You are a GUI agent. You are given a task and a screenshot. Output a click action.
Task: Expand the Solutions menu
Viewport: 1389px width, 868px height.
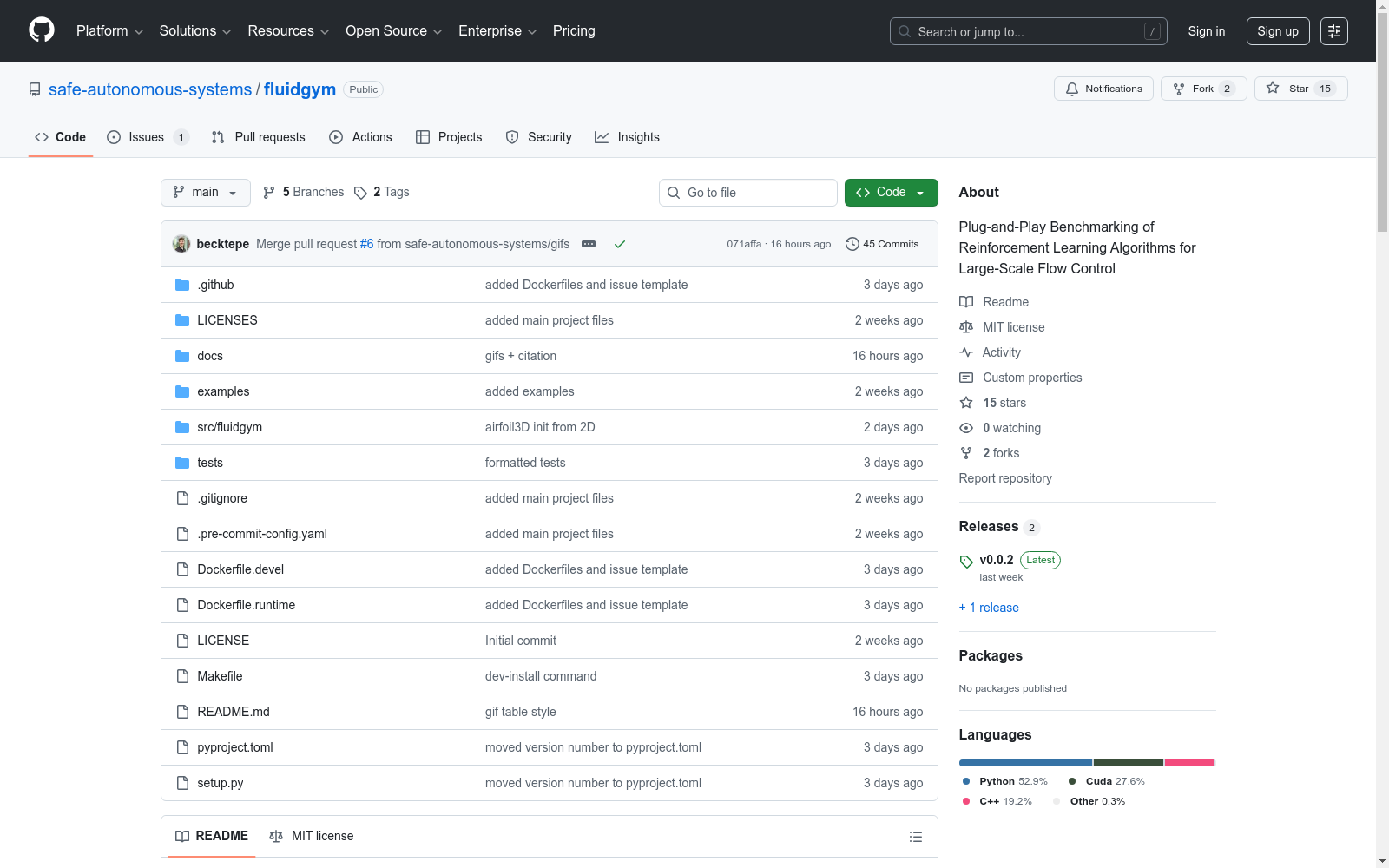click(x=194, y=30)
